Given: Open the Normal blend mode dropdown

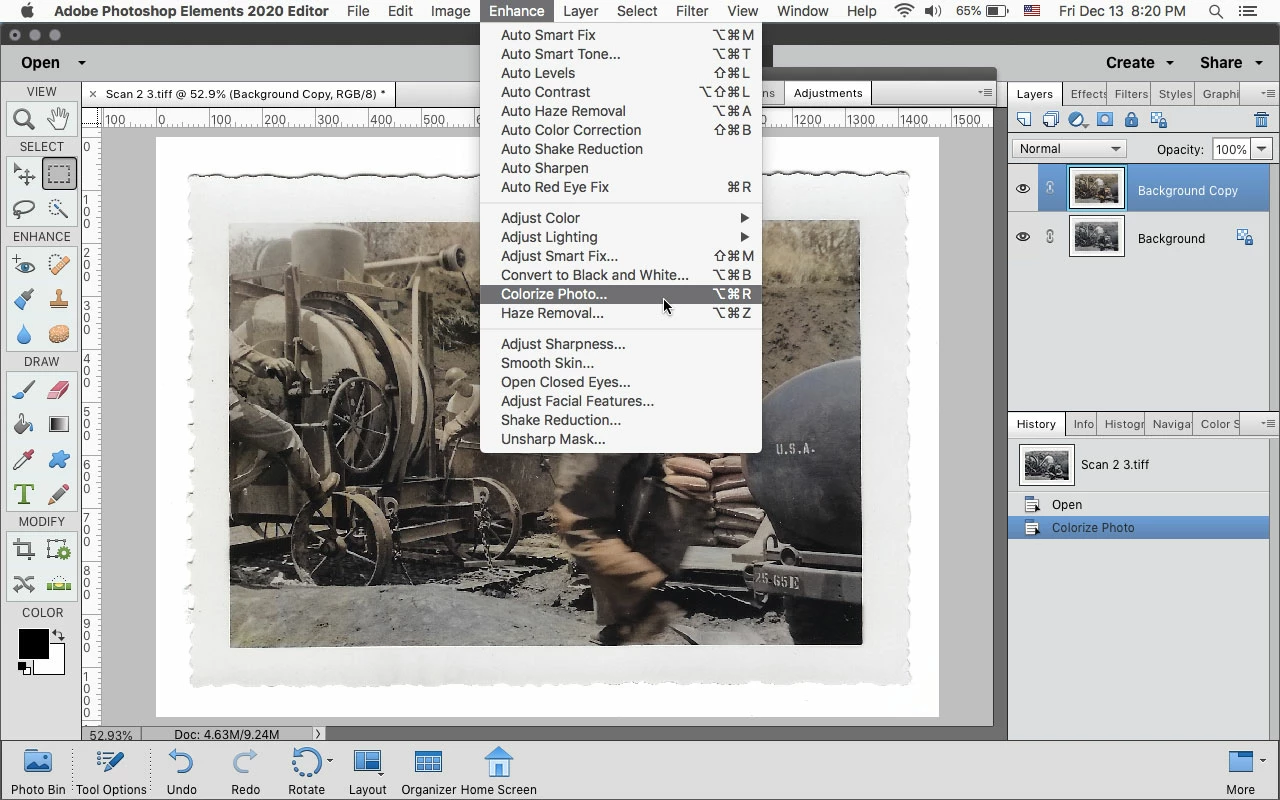Looking at the screenshot, I should [1069, 149].
